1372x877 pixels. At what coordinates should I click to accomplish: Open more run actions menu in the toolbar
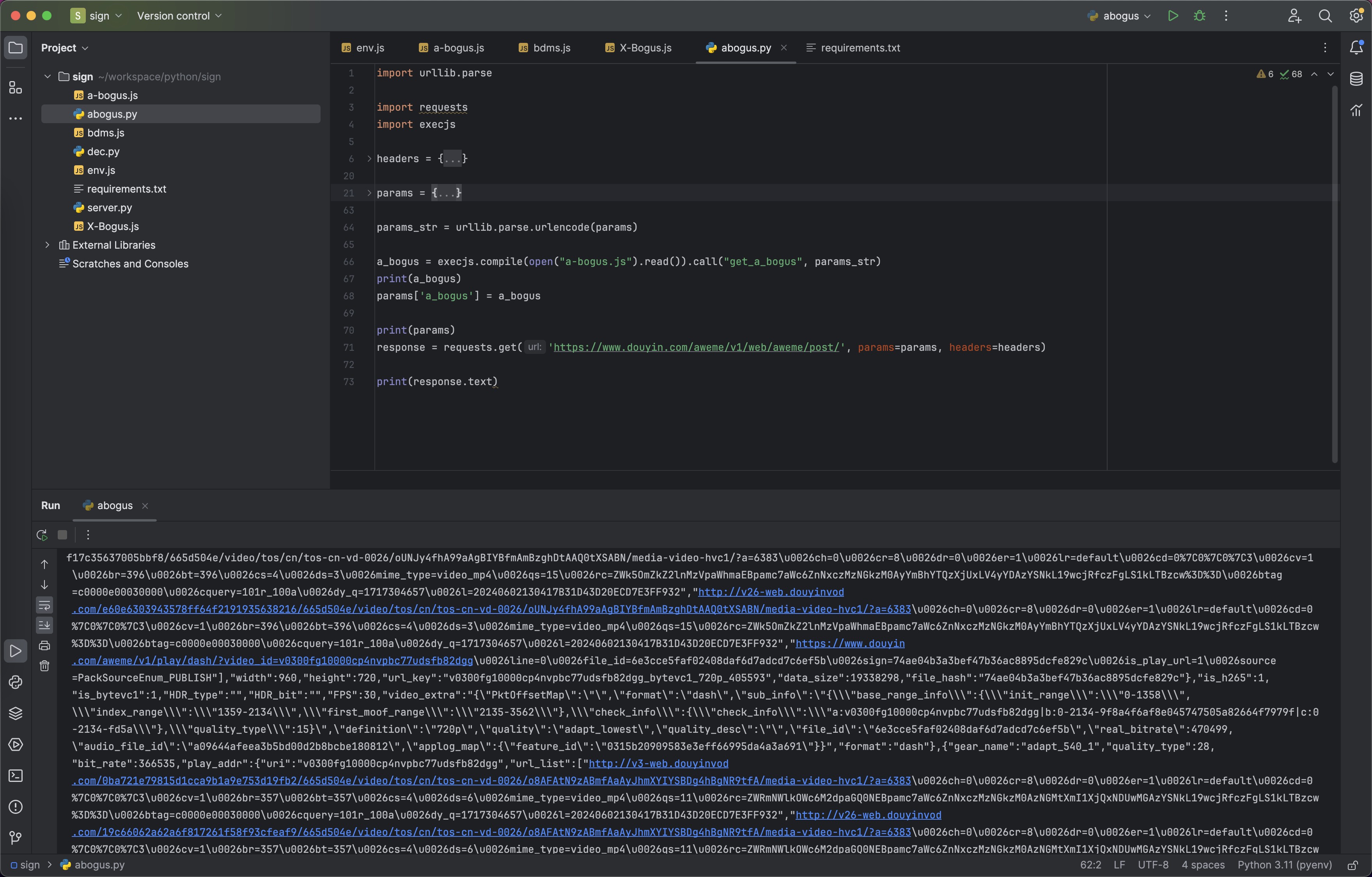coord(1226,16)
